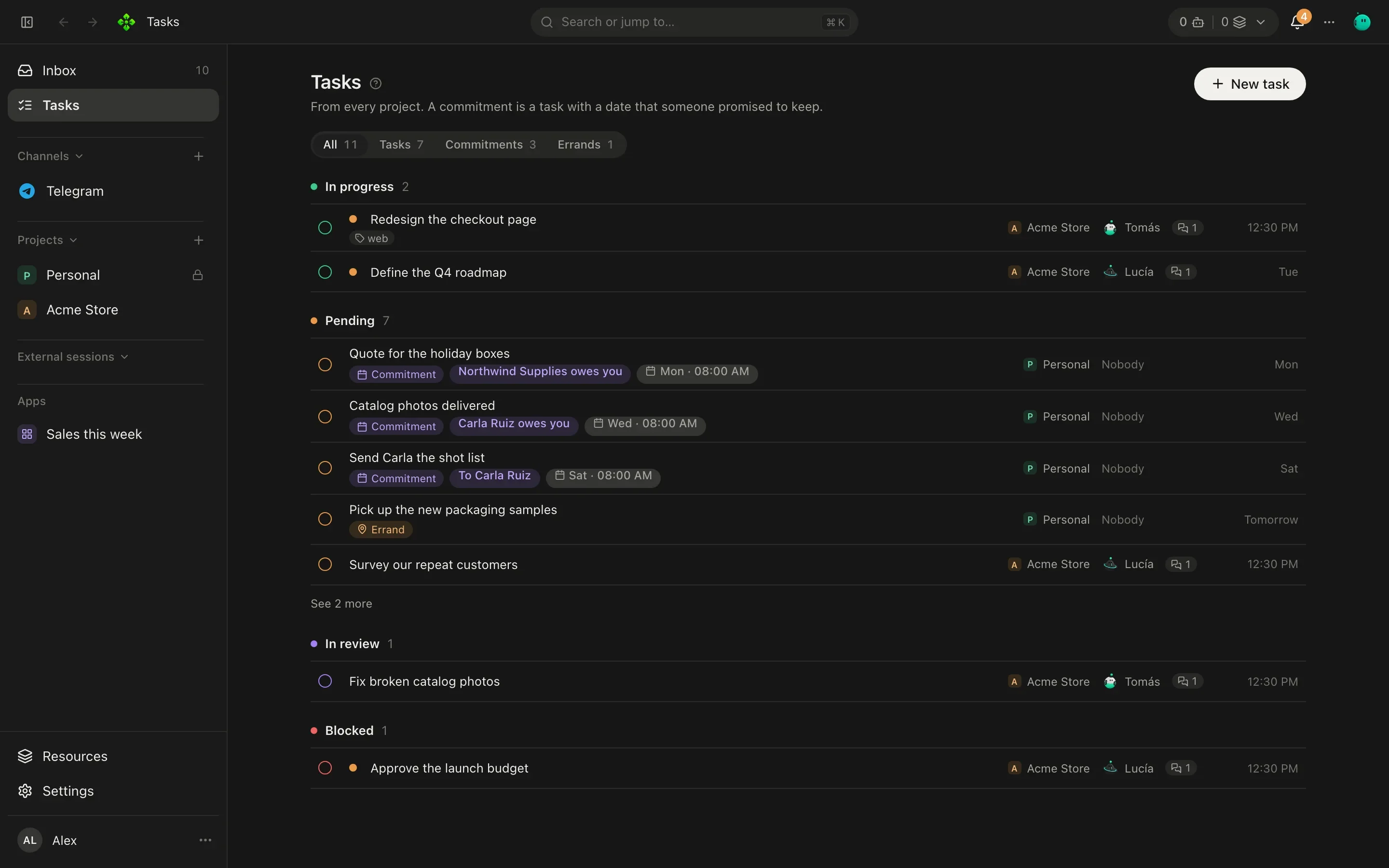Switch to the Tasks 7 filter tab

tap(401, 145)
